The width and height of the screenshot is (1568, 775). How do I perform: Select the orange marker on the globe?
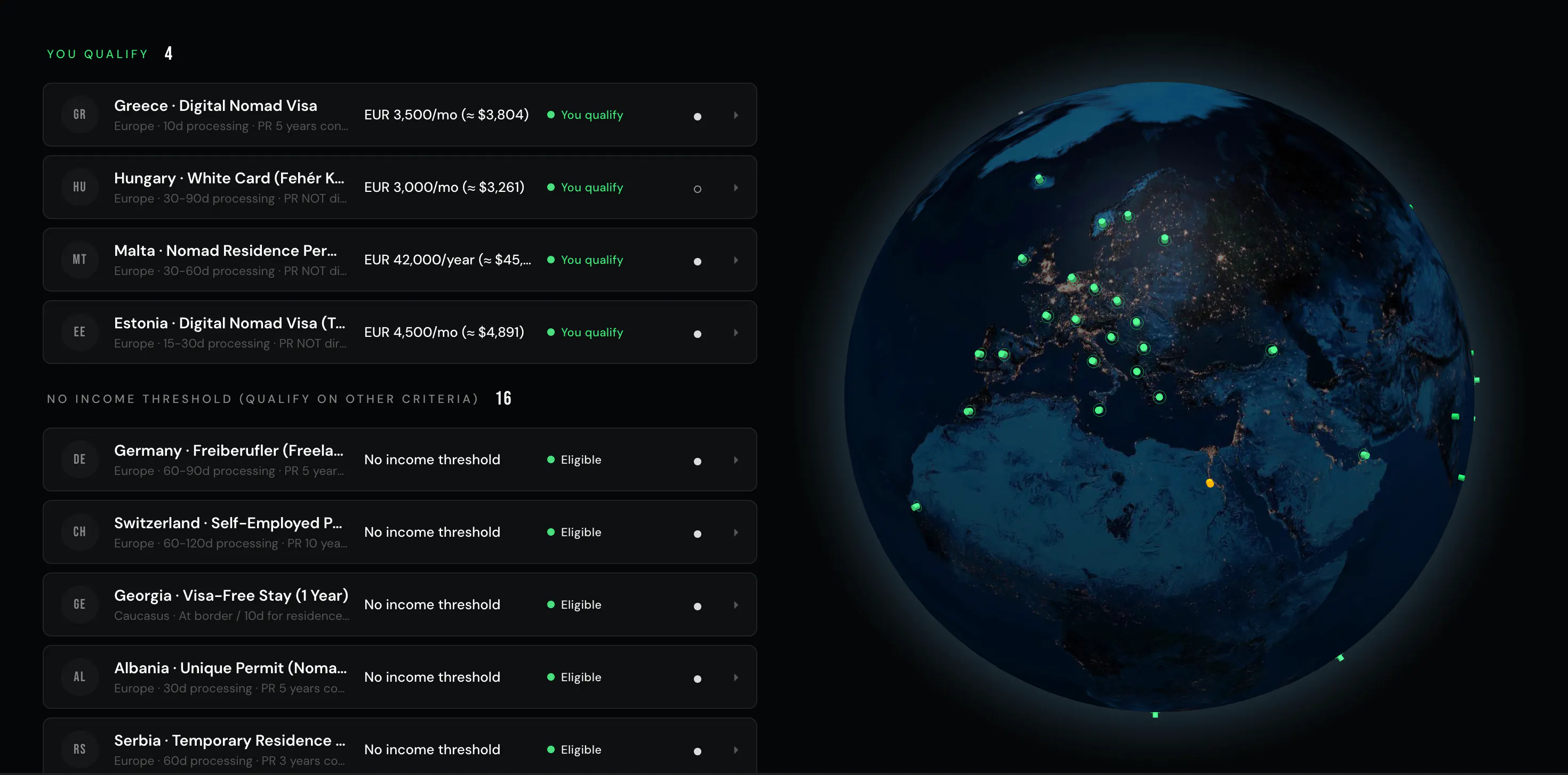(x=1210, y=483)
